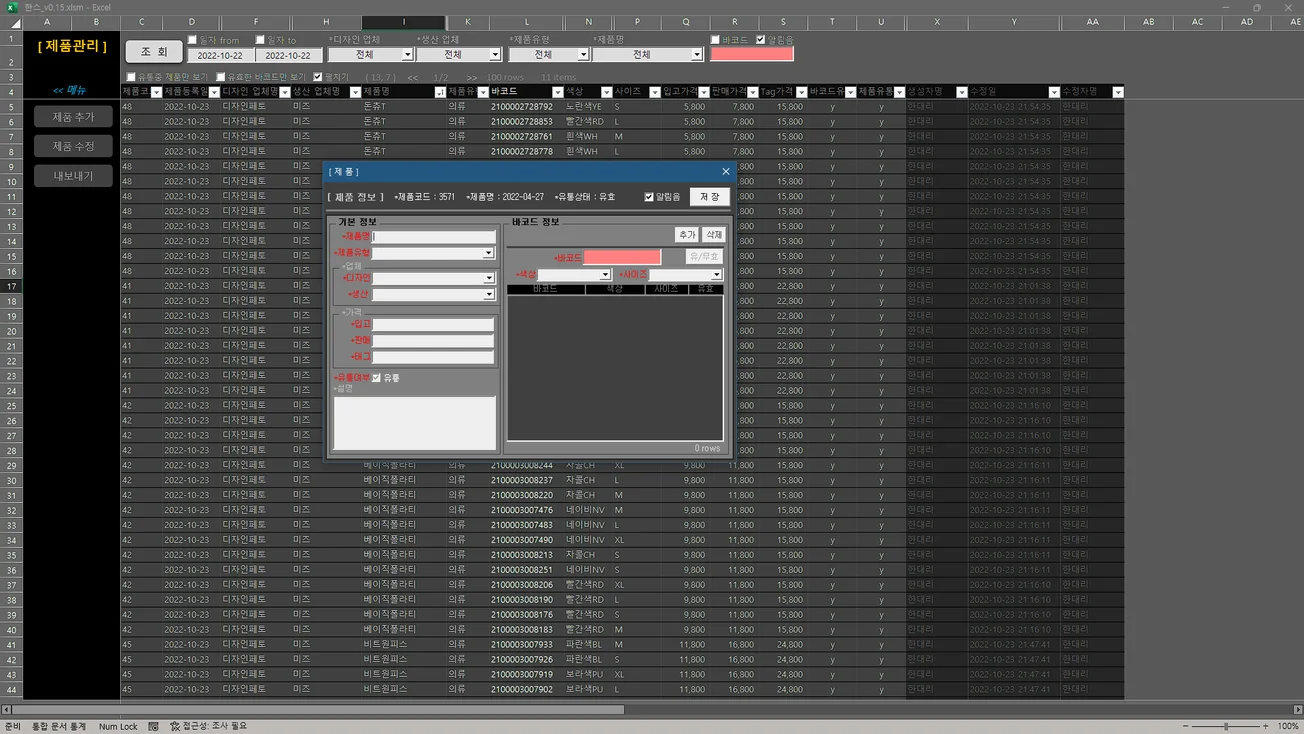The height and width of the screenshot is (734, 1304).
Task: Open the 생산 업체 filter dropdown
Action: (495, 55)
